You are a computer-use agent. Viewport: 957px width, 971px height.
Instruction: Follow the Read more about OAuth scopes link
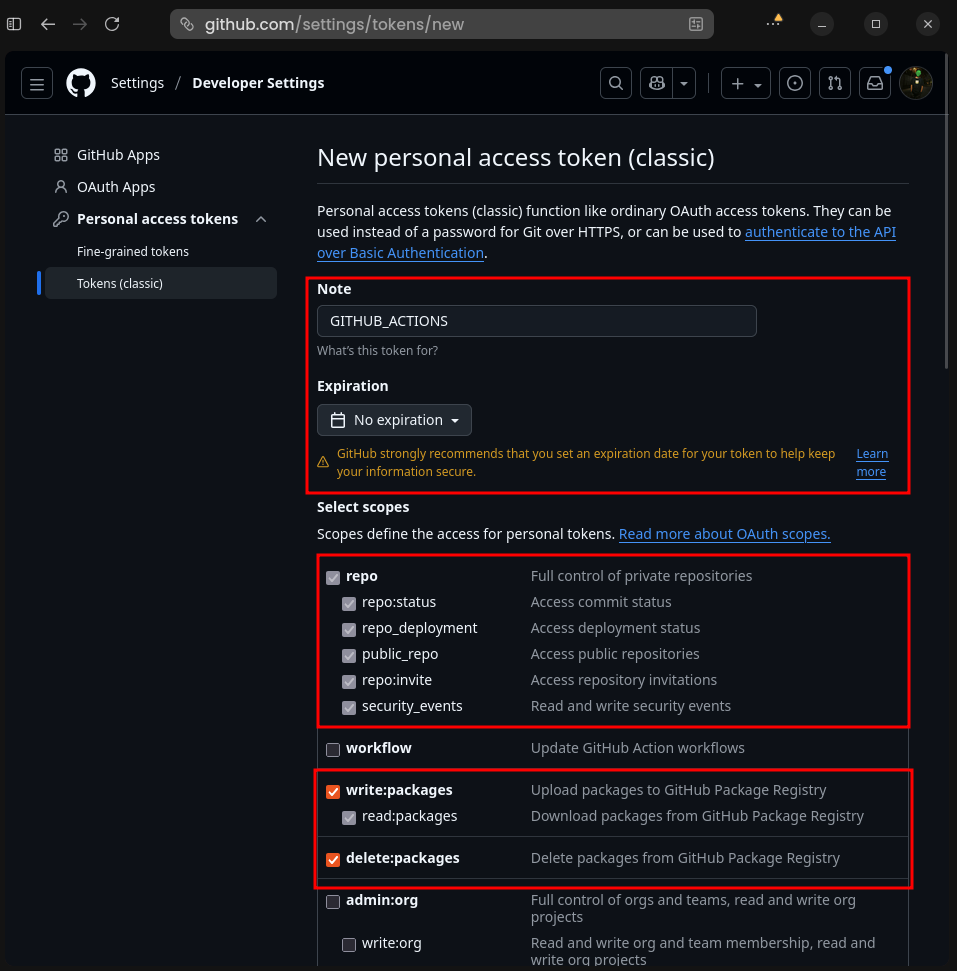724,533
